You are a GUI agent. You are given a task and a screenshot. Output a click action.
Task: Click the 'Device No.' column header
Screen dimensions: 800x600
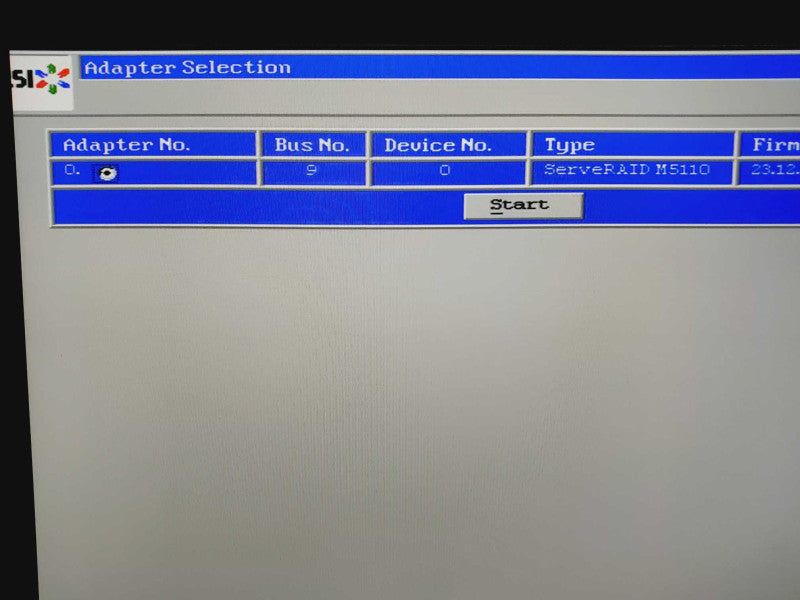[x=448, y=145]
